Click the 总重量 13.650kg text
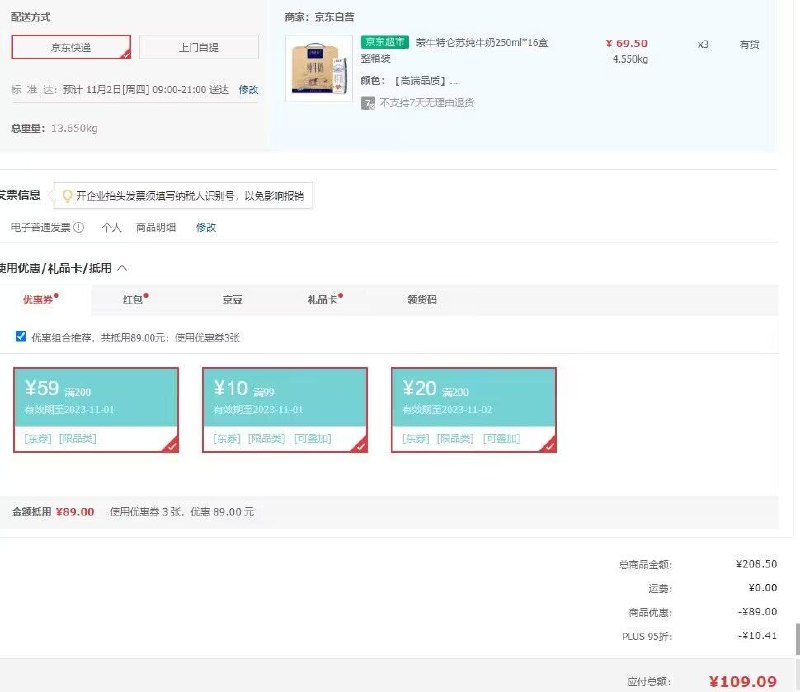The image size is (800, 692). [x=54, y=128]
